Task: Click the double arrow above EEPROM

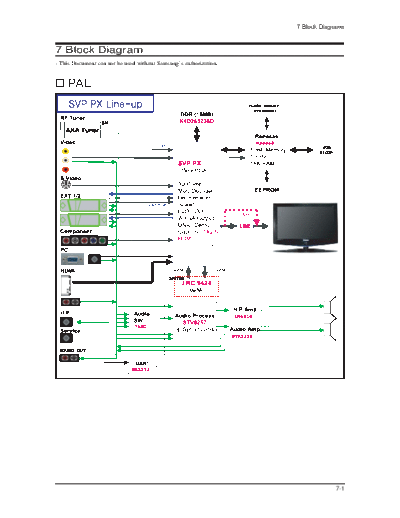Action: coord(267,176)
